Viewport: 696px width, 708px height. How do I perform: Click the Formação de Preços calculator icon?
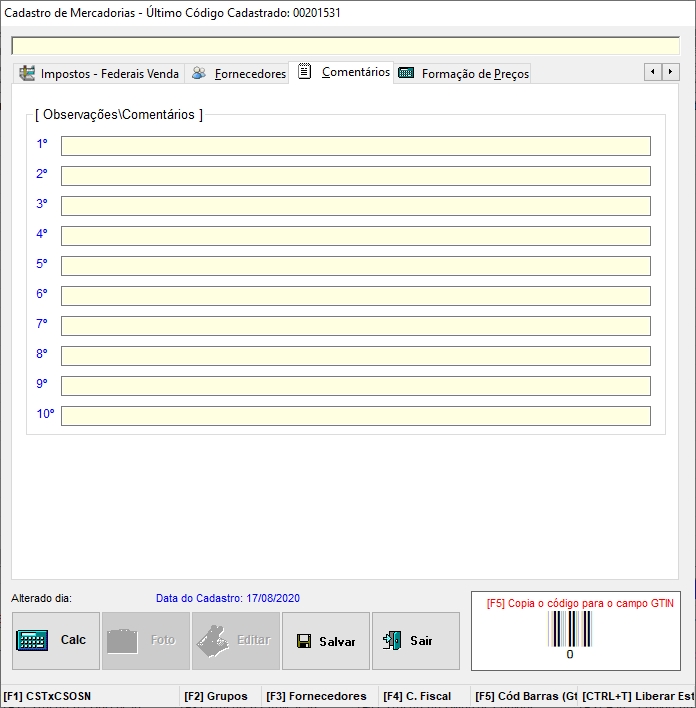pos(406,73)
